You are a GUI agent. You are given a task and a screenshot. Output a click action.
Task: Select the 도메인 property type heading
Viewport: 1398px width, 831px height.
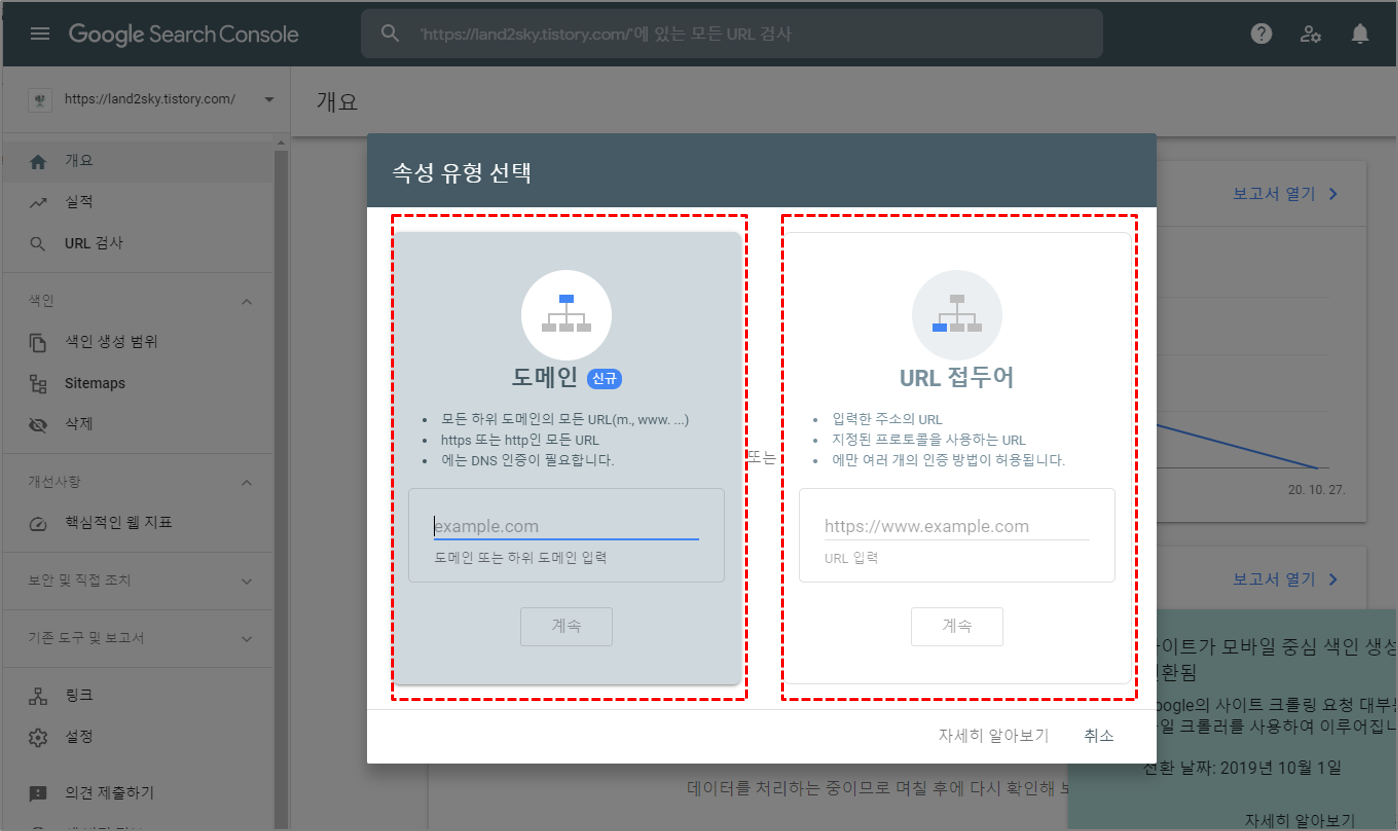click(545, 378)
